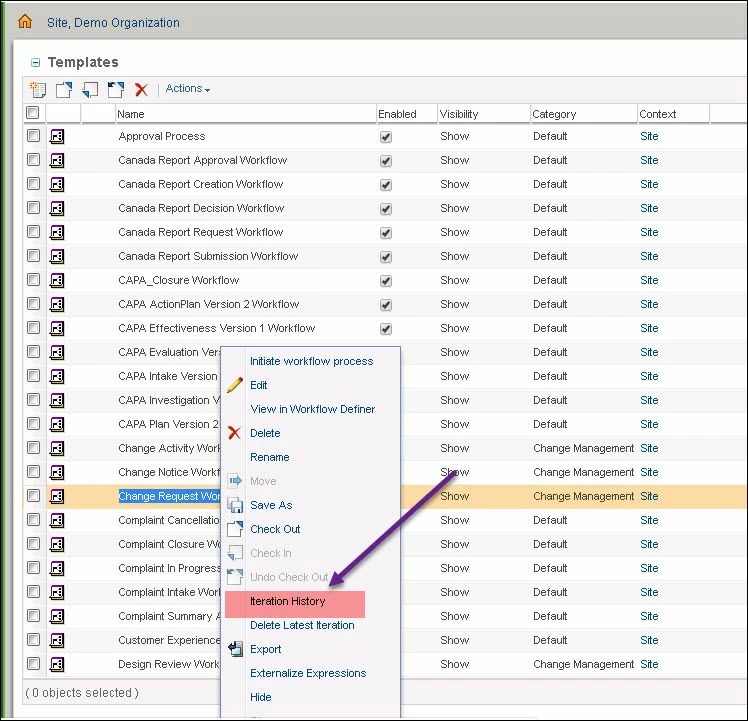748x721 pixels.
Task: Click the Canada Report Submission Workflow name
Action: pyautogui.click(x=208, y=256)
